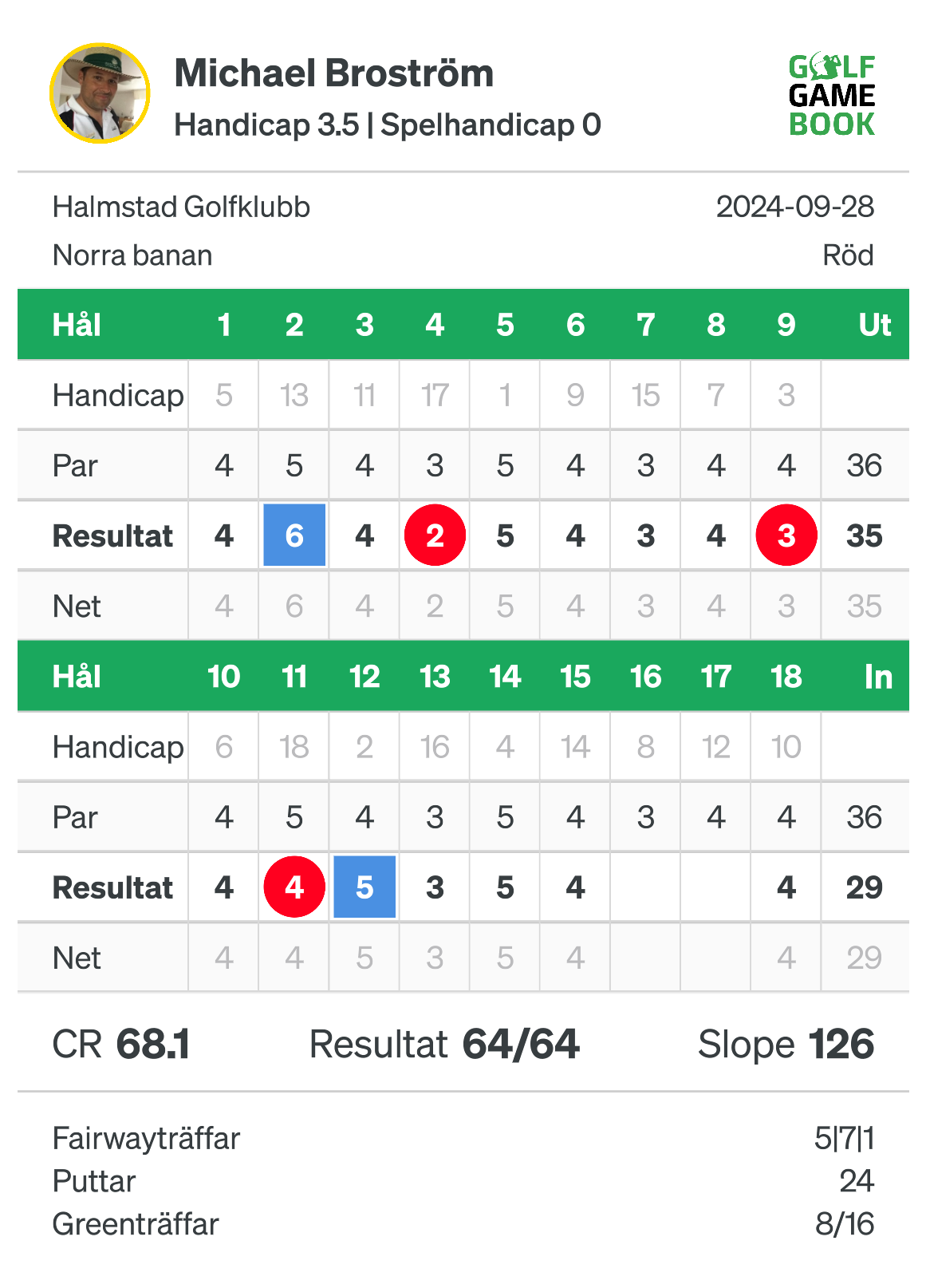Screen dimensions: 926x1288
Task: Select the red birdie circle on hole 4
Action: [435, 535]
